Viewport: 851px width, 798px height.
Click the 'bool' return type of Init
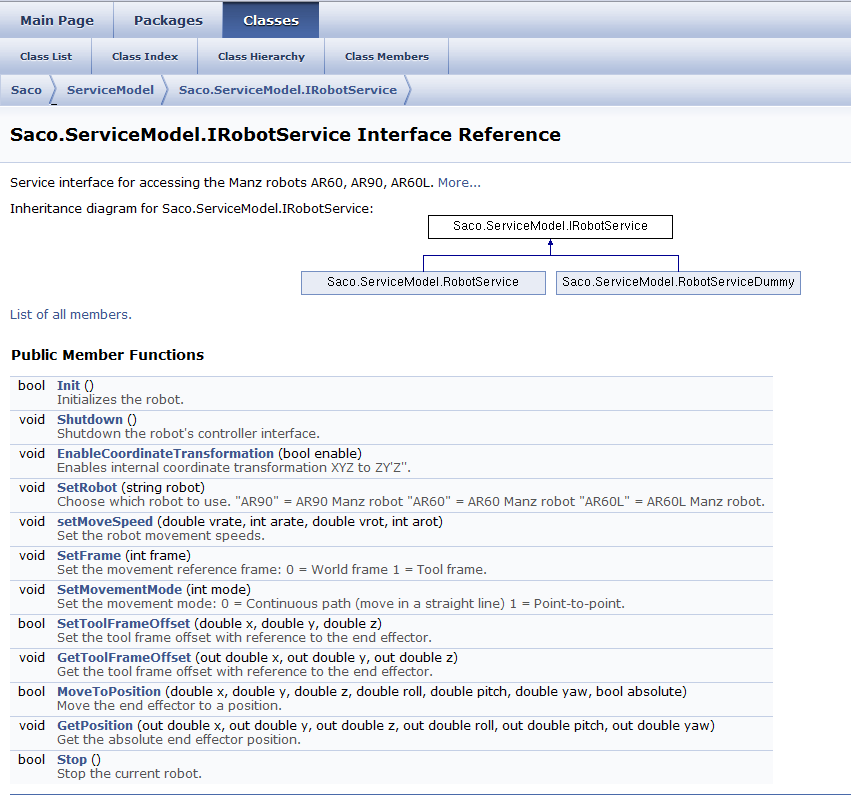pos(31,385)
